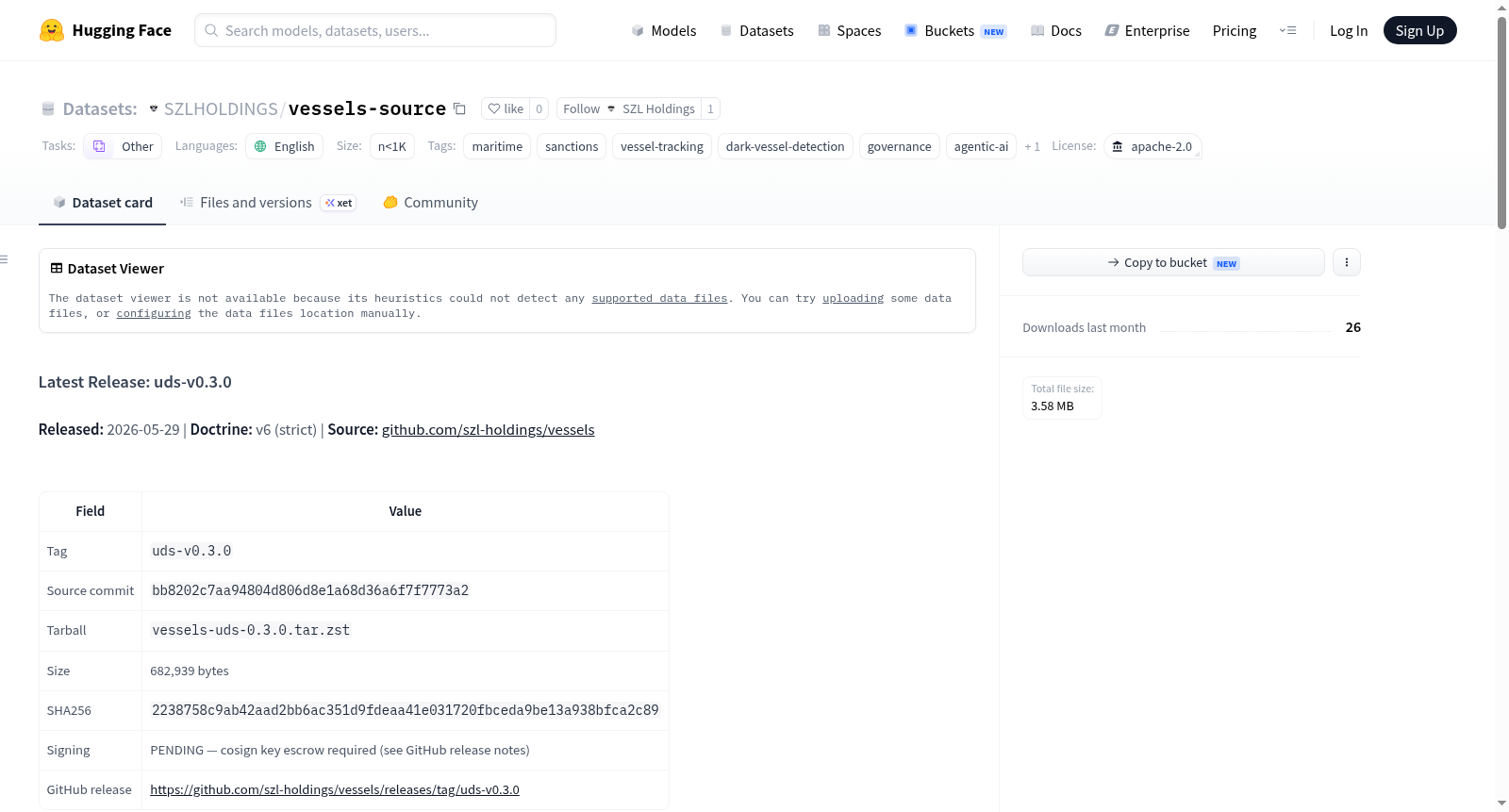Follow SZL Holdings

628,108
